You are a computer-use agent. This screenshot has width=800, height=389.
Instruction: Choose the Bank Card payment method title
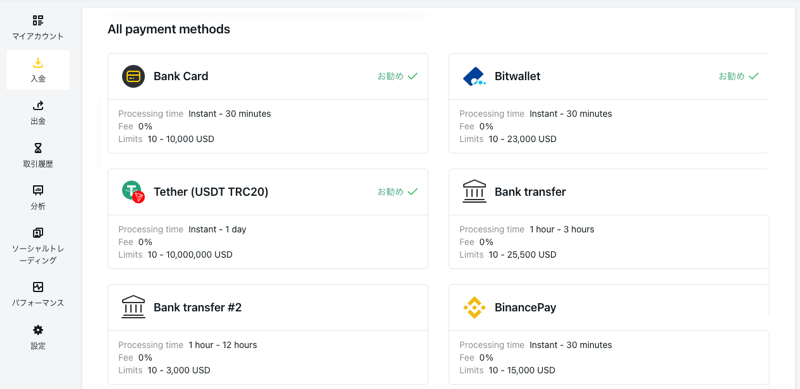181,77
